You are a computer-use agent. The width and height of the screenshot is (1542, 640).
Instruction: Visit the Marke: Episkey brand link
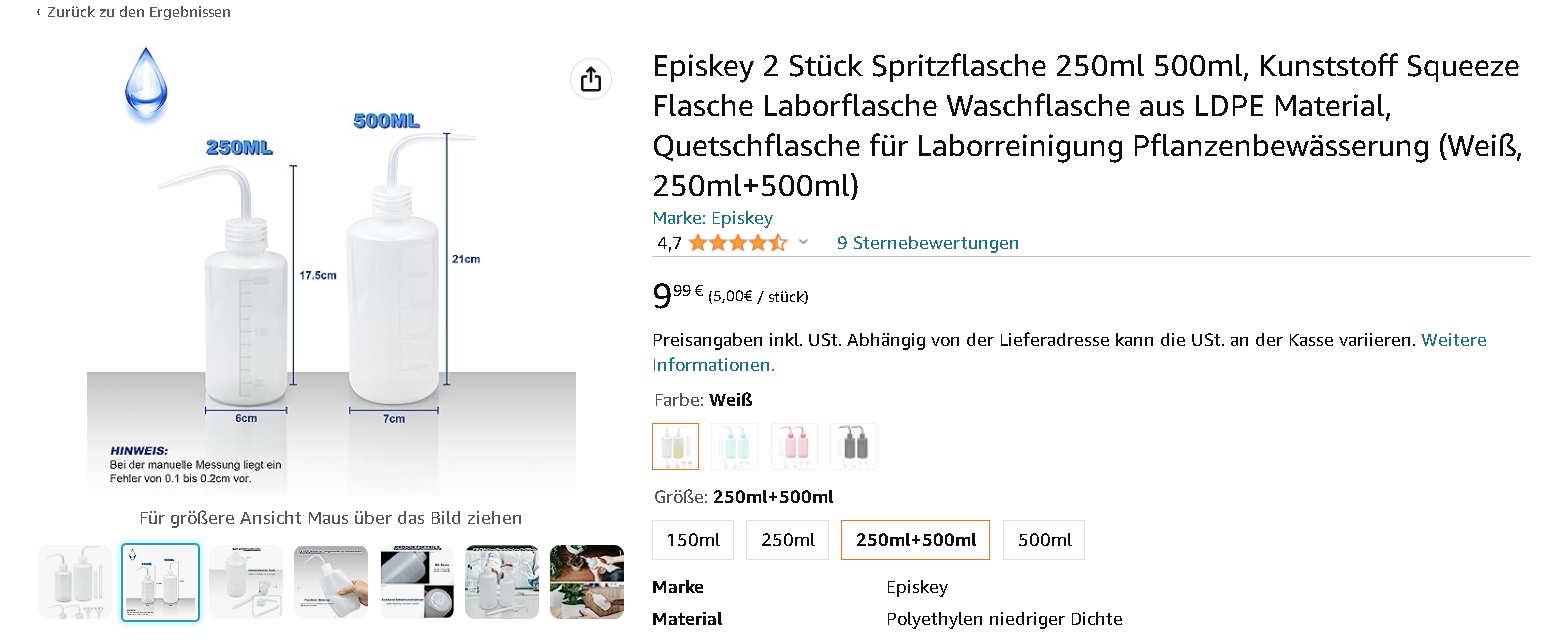712,218
